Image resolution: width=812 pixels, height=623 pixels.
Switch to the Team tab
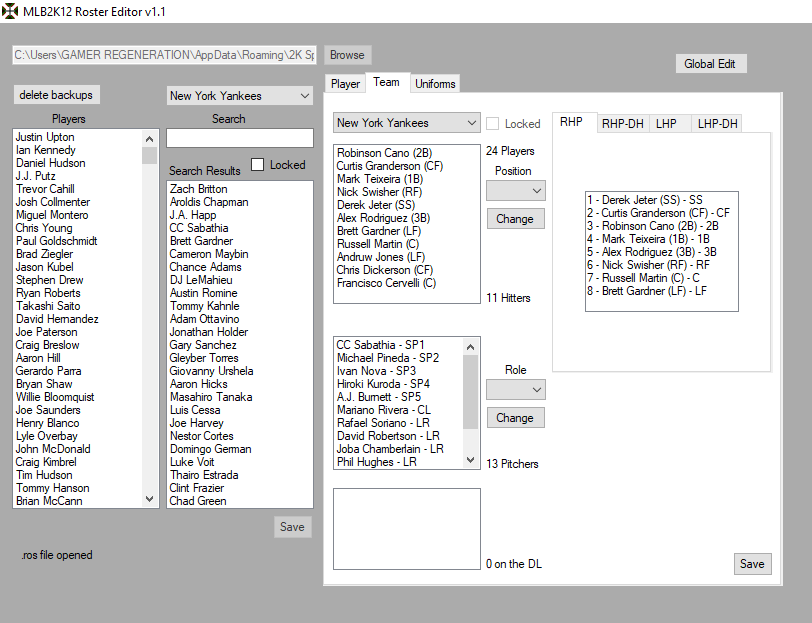pyautogui.click(x=386, y=82)
